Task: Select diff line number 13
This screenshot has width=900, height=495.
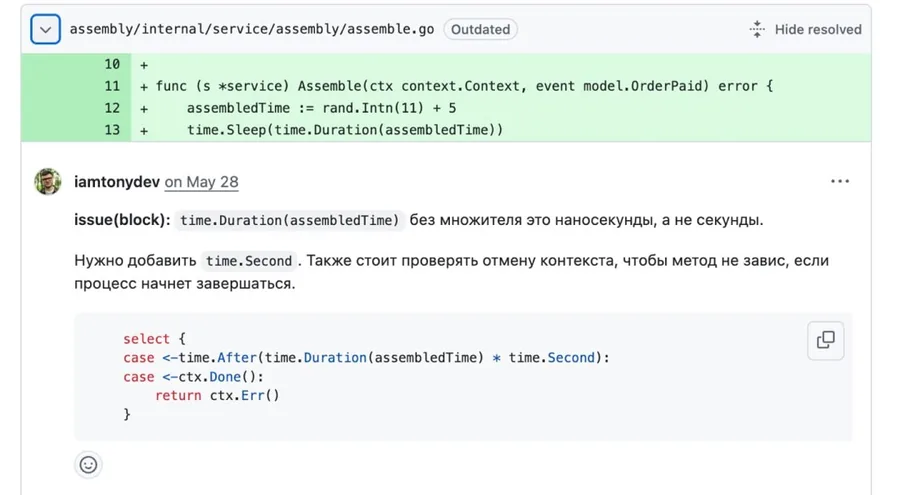Action: (x=112, y=130)
